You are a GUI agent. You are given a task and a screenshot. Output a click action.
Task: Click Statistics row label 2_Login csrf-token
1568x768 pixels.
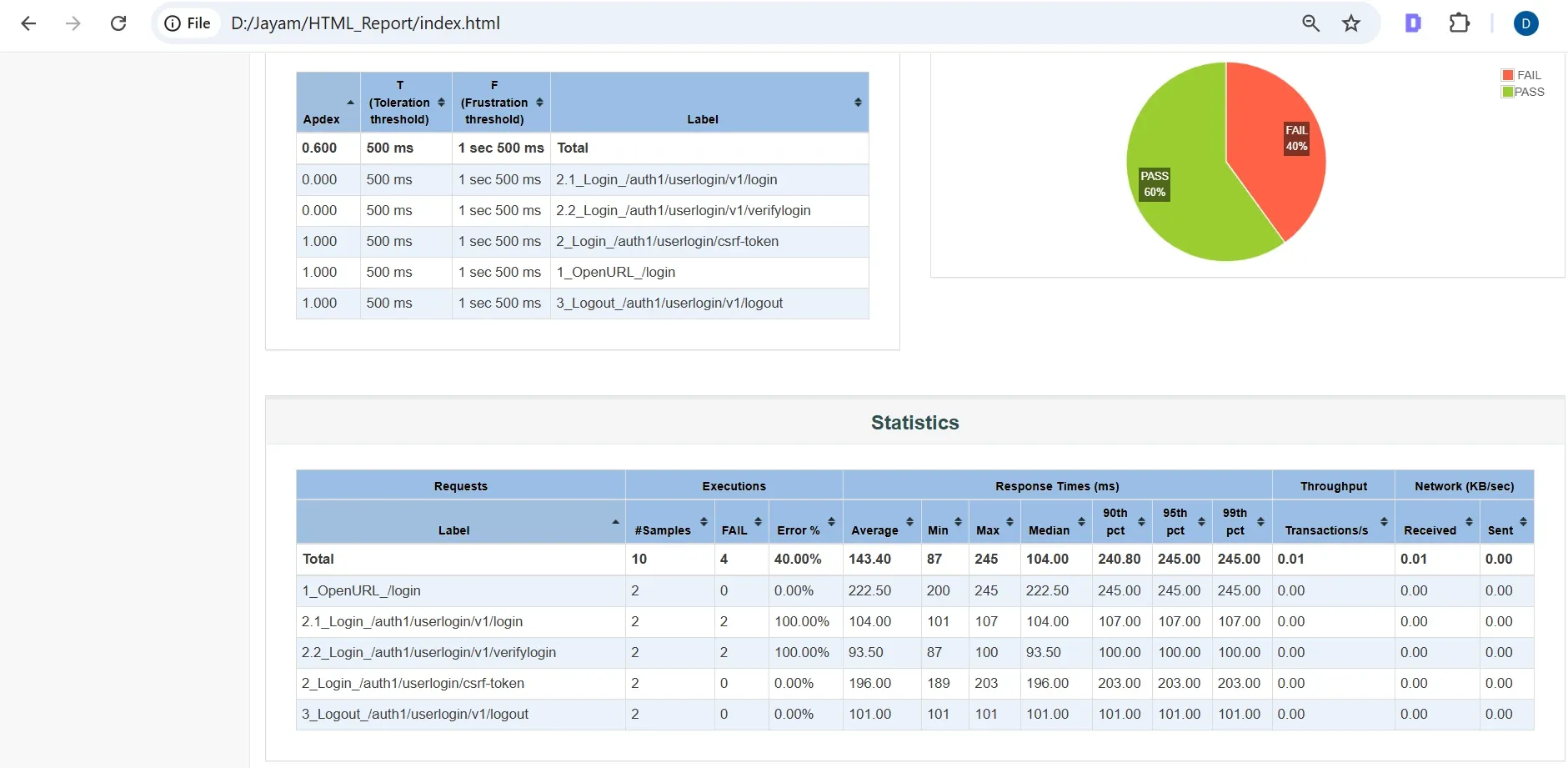tap(413, 683)
